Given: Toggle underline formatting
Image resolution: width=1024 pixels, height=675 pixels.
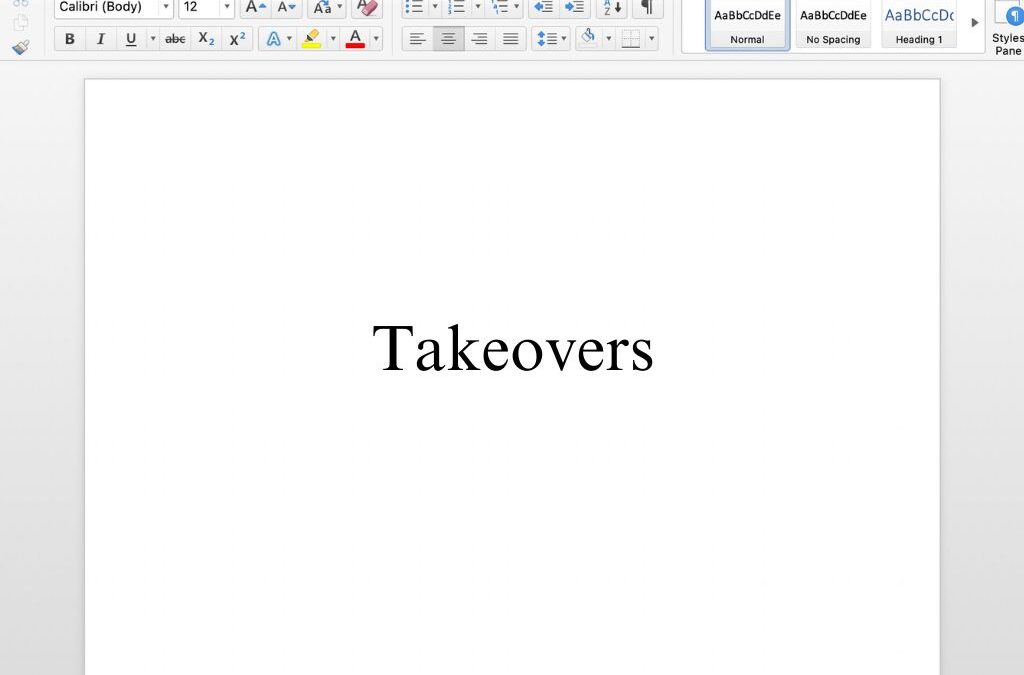Looking at the screenshot, I should 131,39.
